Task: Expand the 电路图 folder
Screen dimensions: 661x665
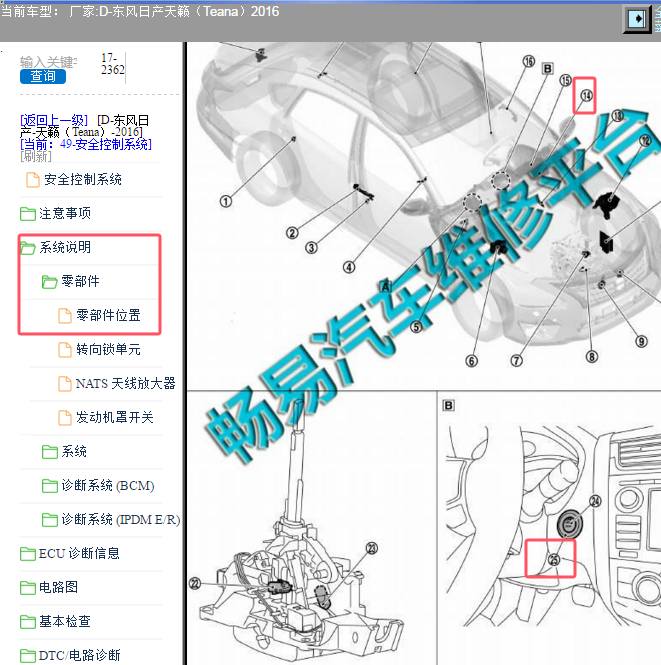Action: point(59,587)
